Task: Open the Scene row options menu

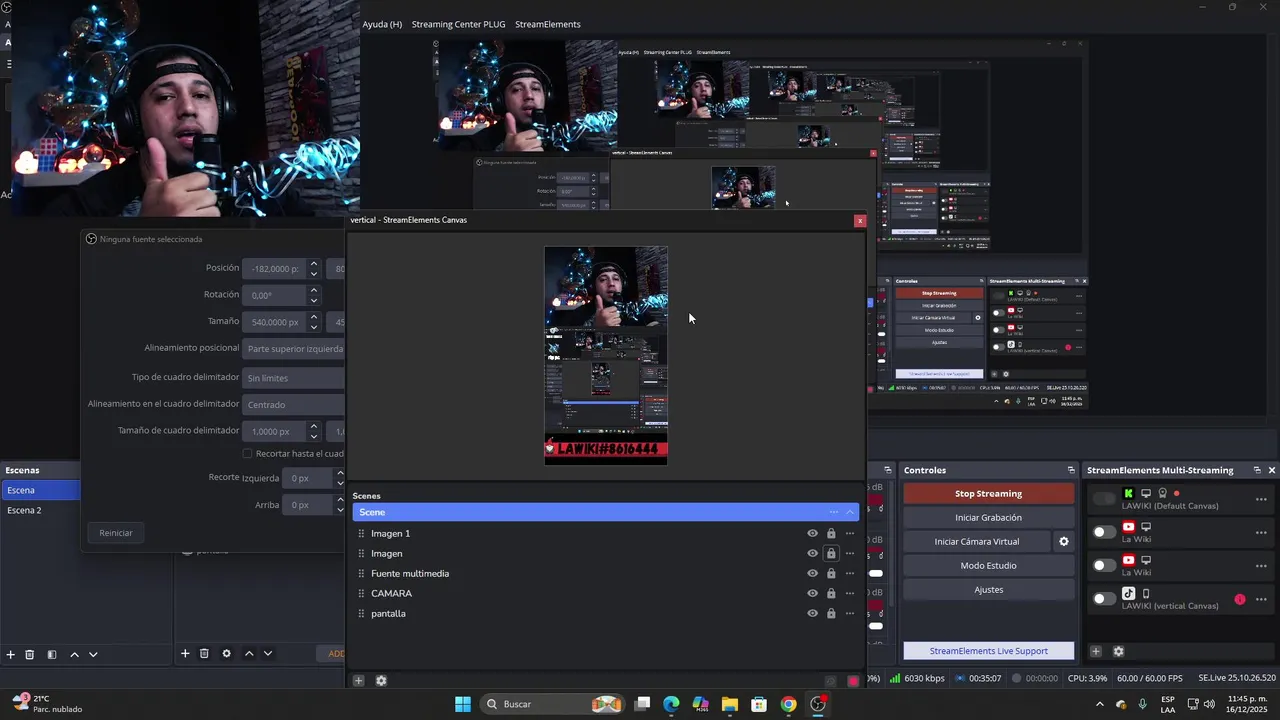Action: [833, 512]
